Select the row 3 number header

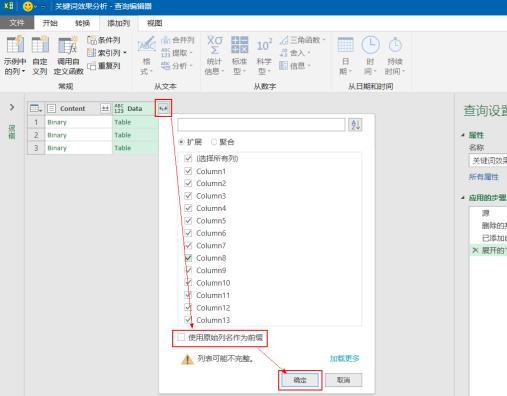click(36, 148)
